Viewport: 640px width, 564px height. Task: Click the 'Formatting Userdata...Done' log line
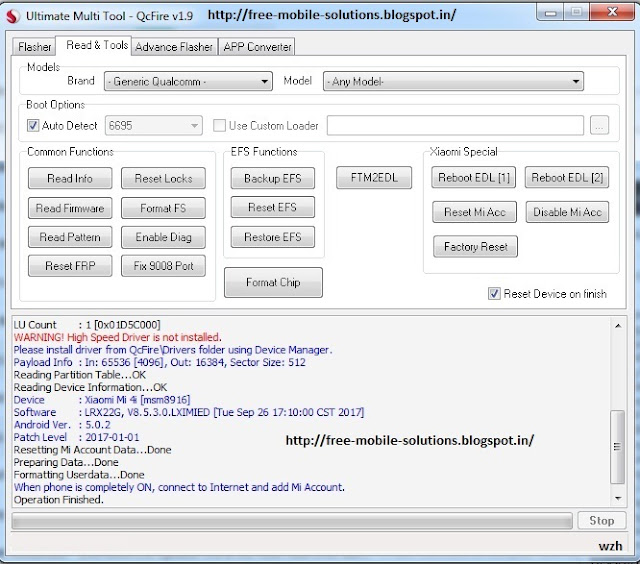[x=79, y=475]
